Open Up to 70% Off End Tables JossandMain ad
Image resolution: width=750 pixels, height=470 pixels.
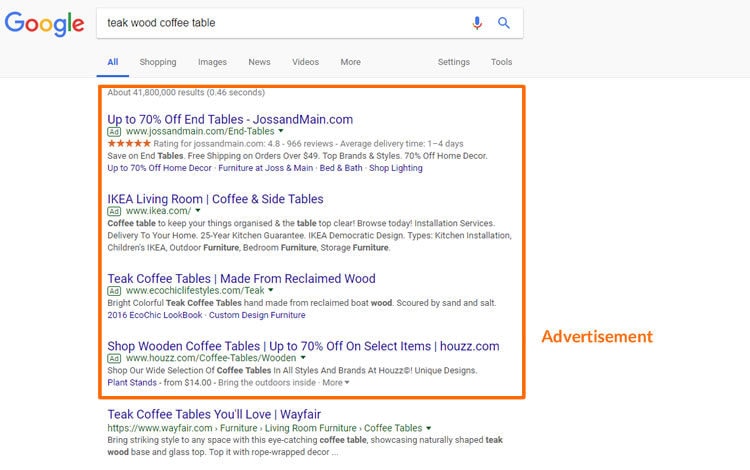point(230,119)
